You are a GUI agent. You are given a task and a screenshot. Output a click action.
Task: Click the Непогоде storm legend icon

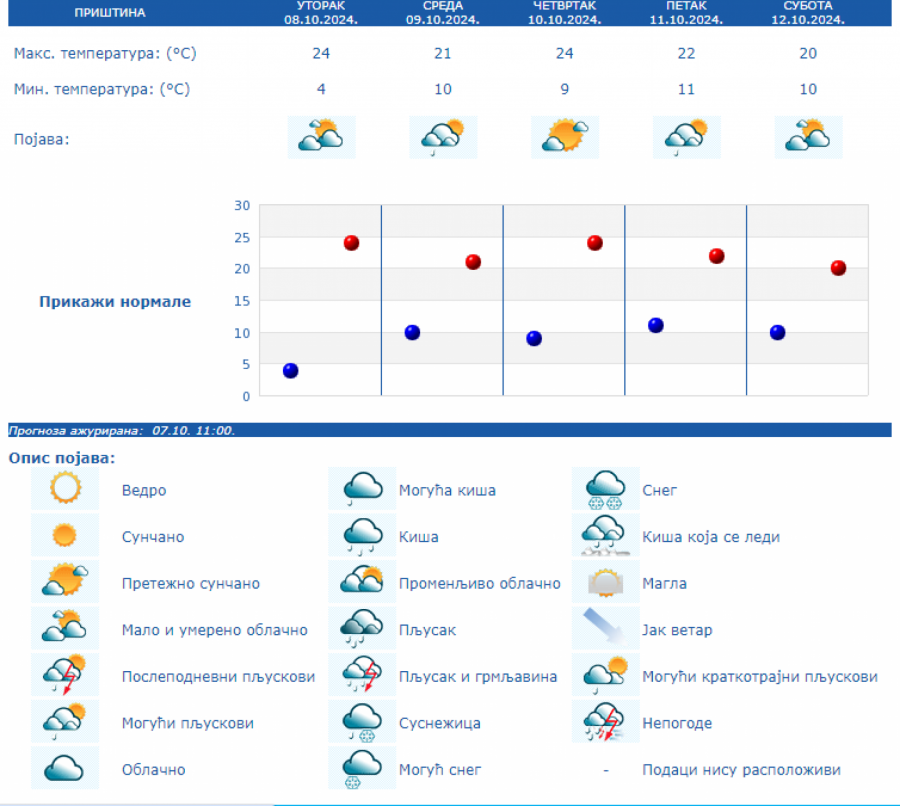pyautogui.click(x=605, y=723)
